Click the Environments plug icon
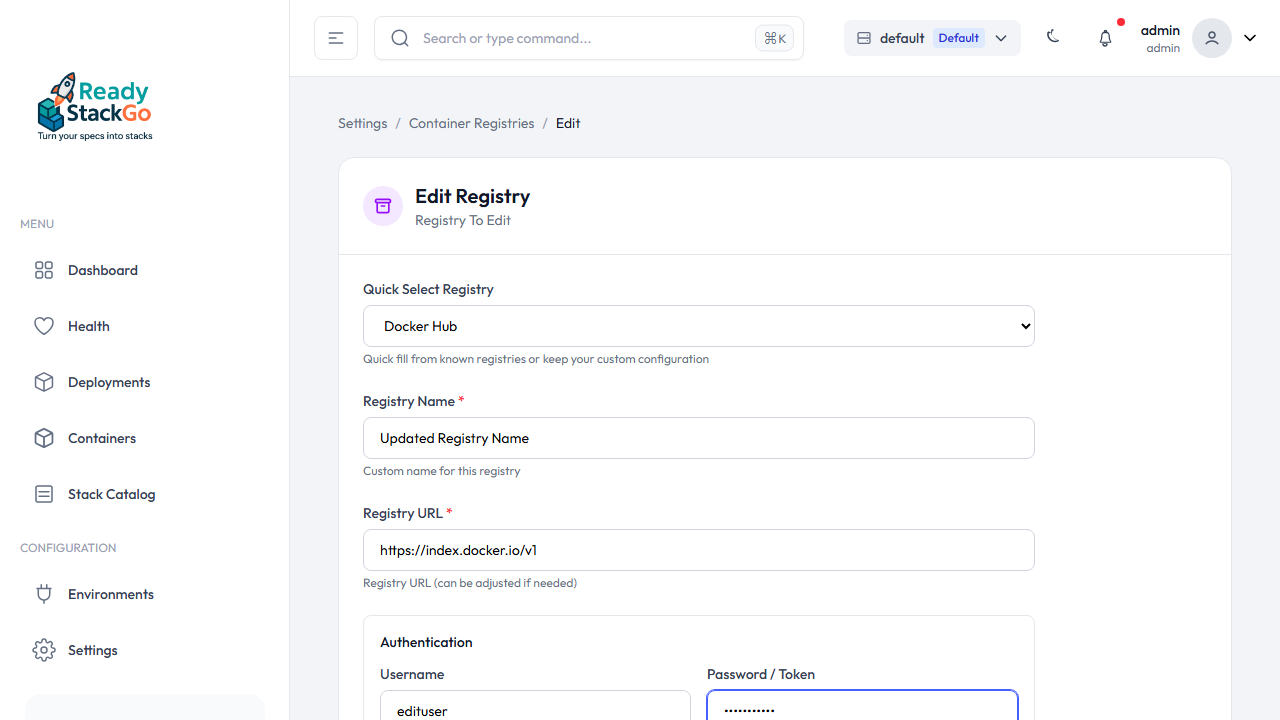This screenshot has height=720, width=1280. [44, 594]
